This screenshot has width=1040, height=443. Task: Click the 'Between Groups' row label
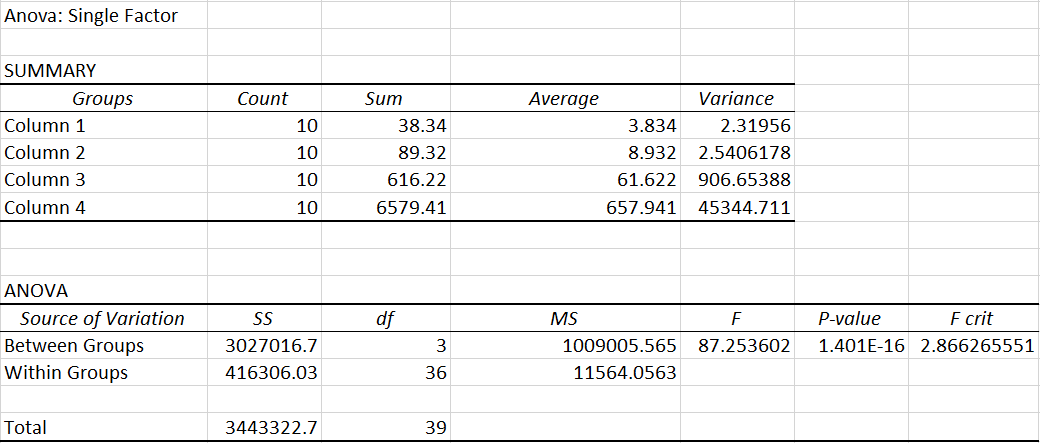pyautogui.click(x=74, y=346)
